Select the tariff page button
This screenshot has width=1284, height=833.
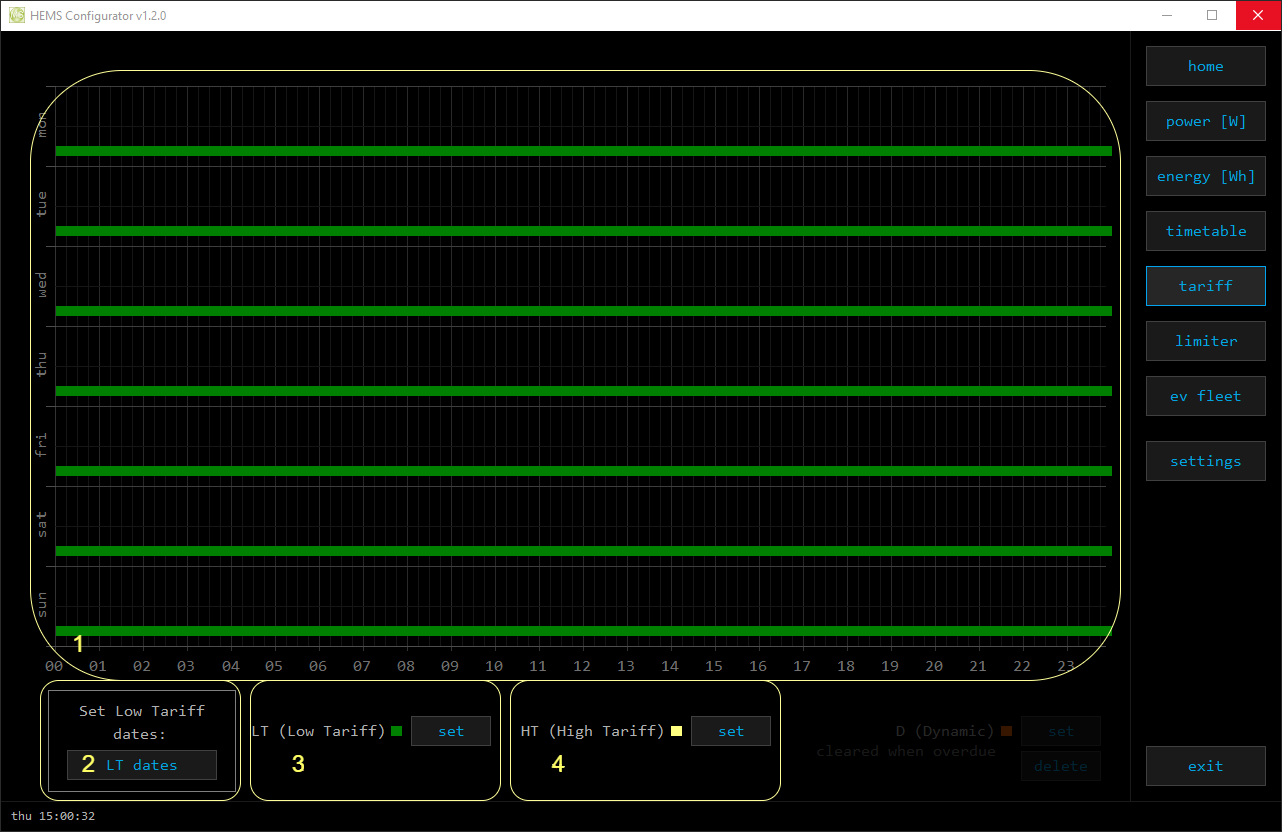(x=1205, y=286)
